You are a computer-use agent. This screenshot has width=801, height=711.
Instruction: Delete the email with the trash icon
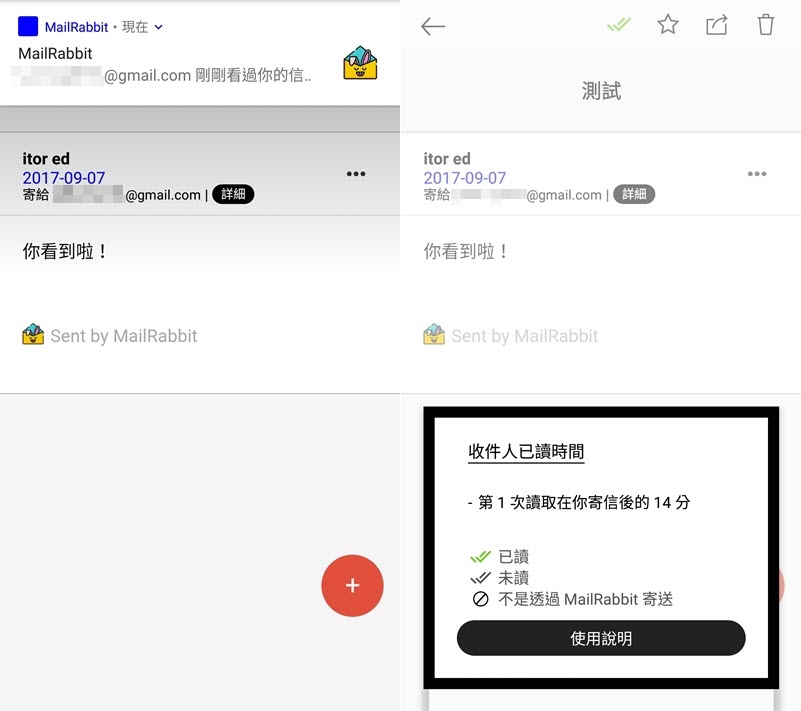coord(766,25)
